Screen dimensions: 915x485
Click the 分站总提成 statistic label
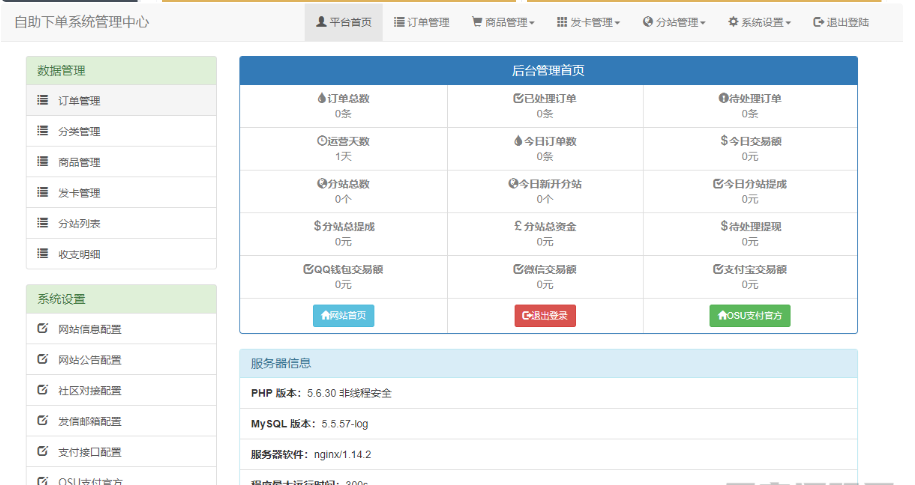click(344, 226)
